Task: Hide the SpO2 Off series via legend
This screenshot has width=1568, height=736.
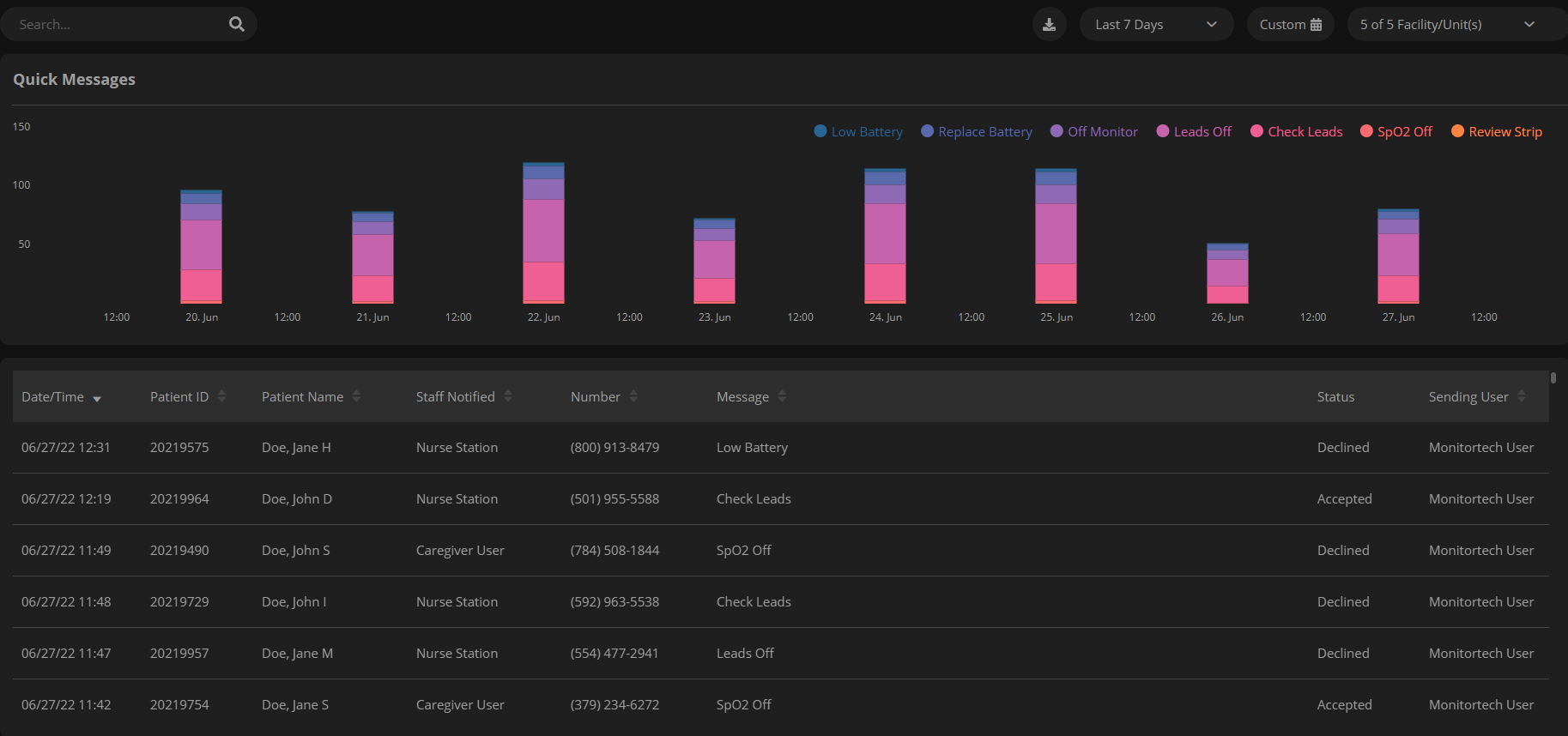Action: 1396,131
